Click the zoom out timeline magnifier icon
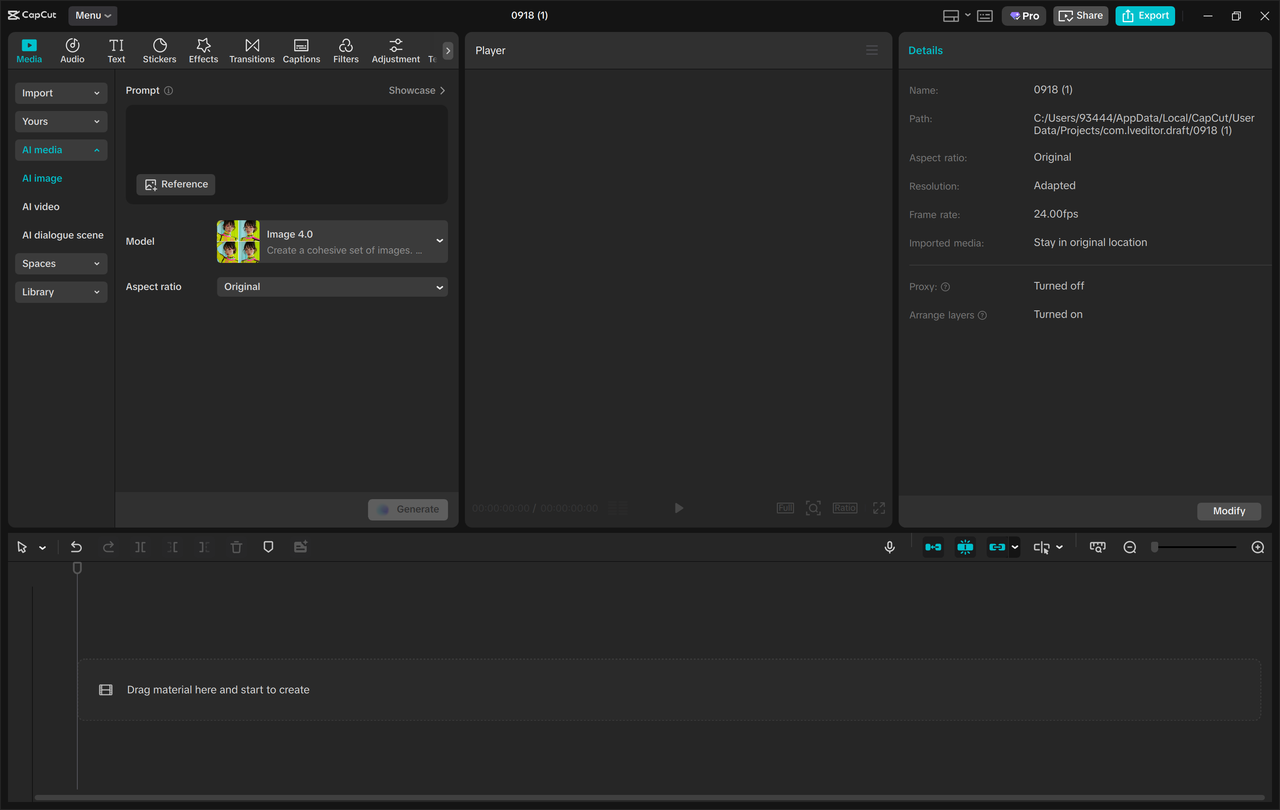Screen dimensions: 1280x810 (1130, 547)
